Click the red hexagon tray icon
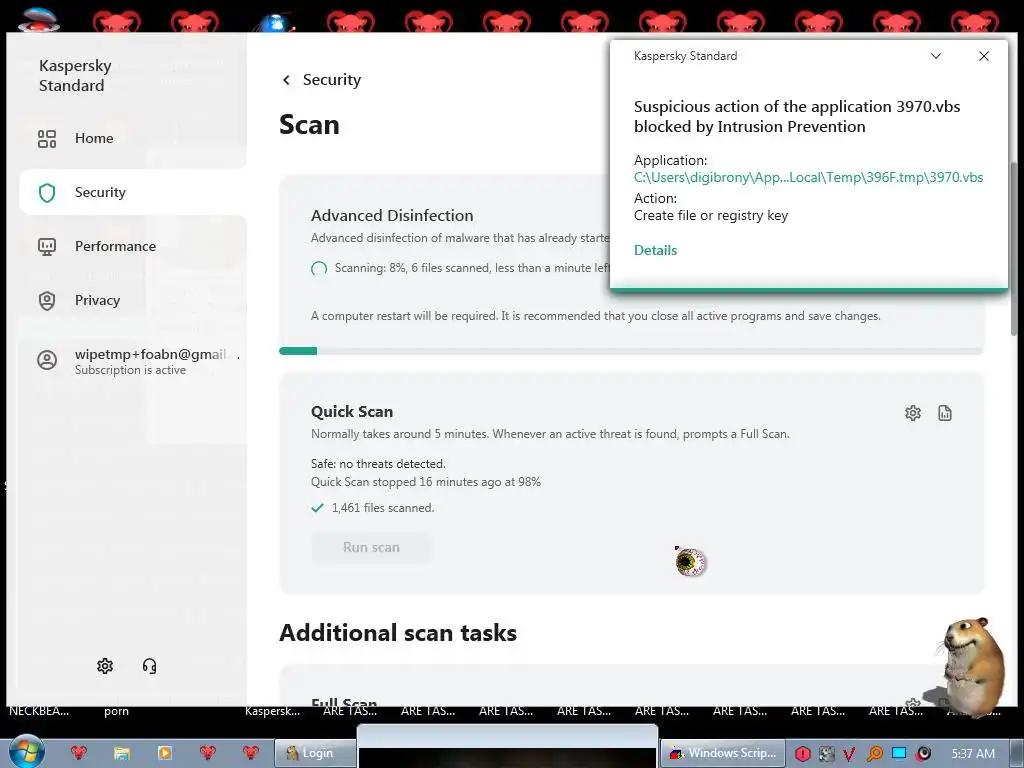The width and height of the screenshot is (1024, 768). point(803,754)
